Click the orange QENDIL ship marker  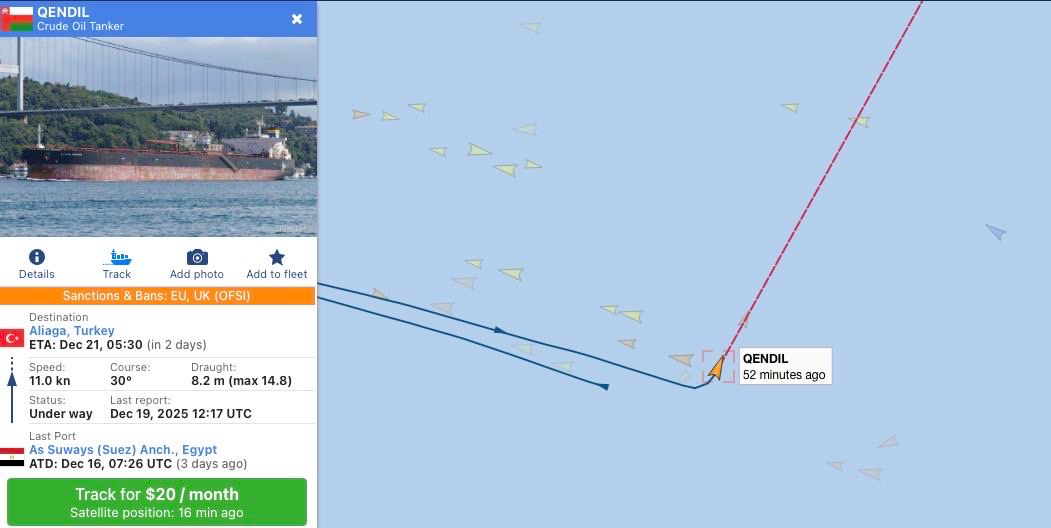pyautogui.click(x=717, y=368)
